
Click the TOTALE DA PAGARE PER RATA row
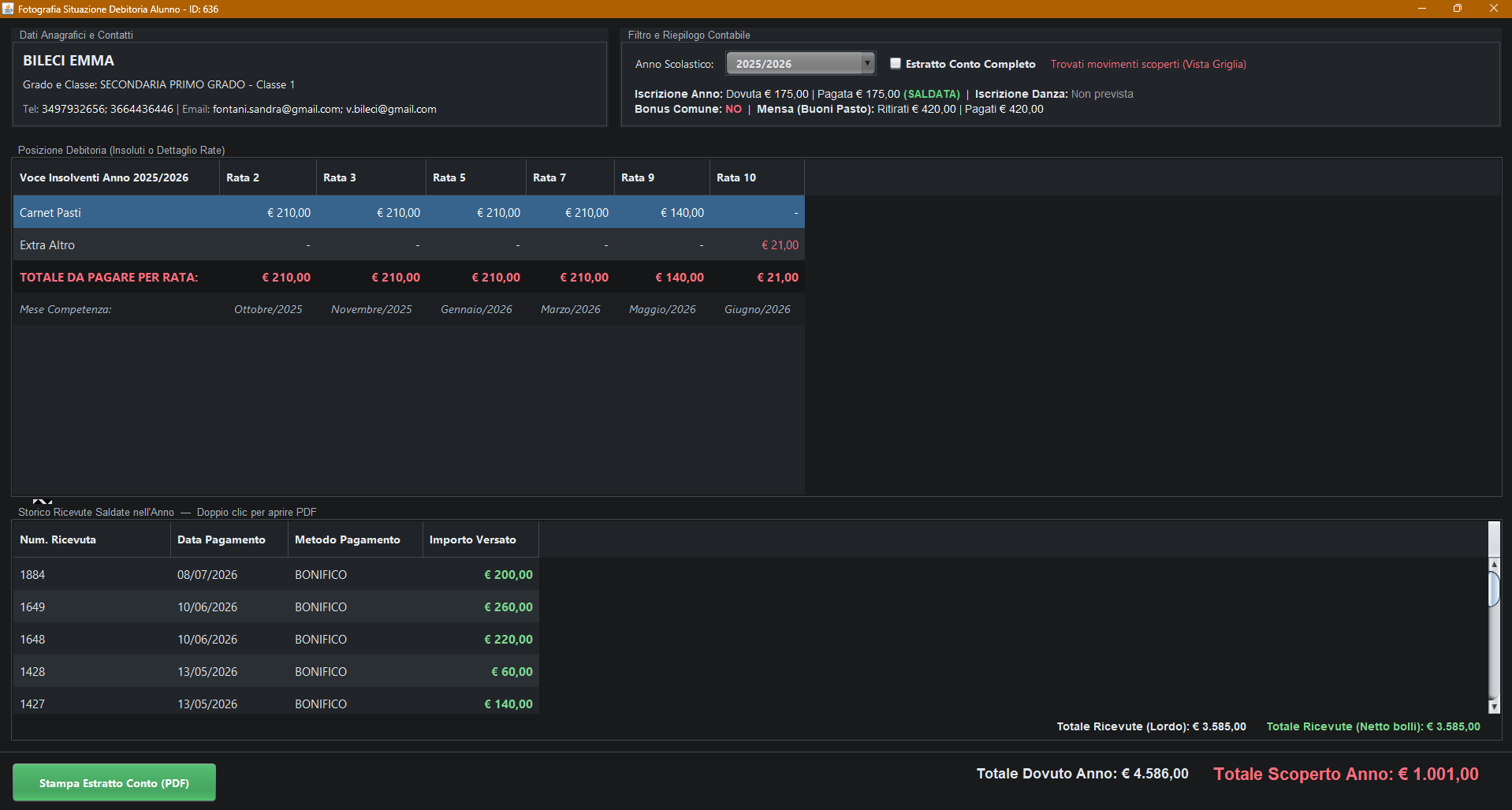[408, 277]
